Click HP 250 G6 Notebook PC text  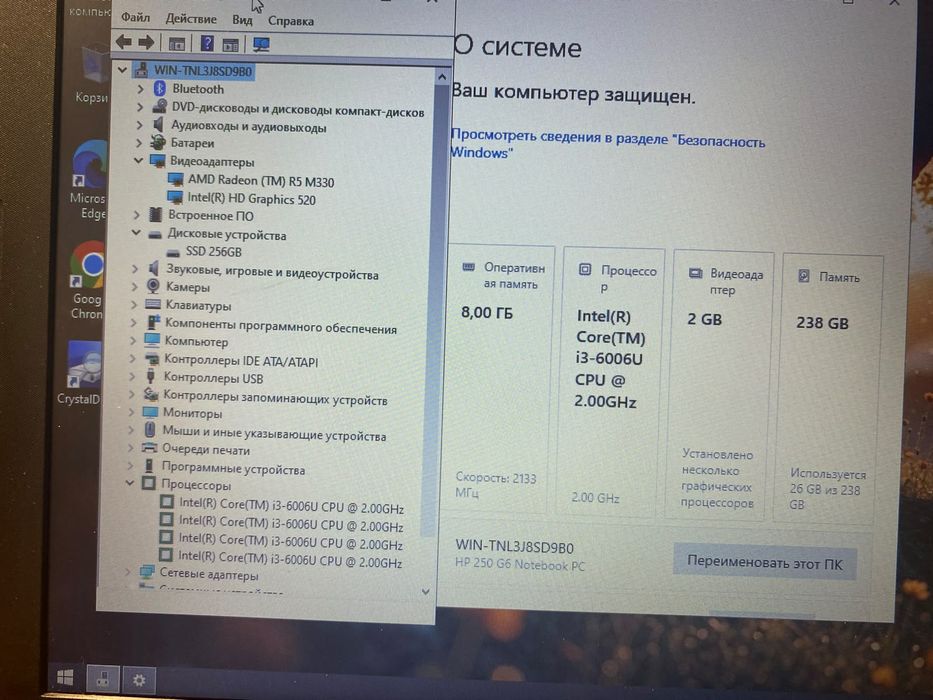(520, 564)
